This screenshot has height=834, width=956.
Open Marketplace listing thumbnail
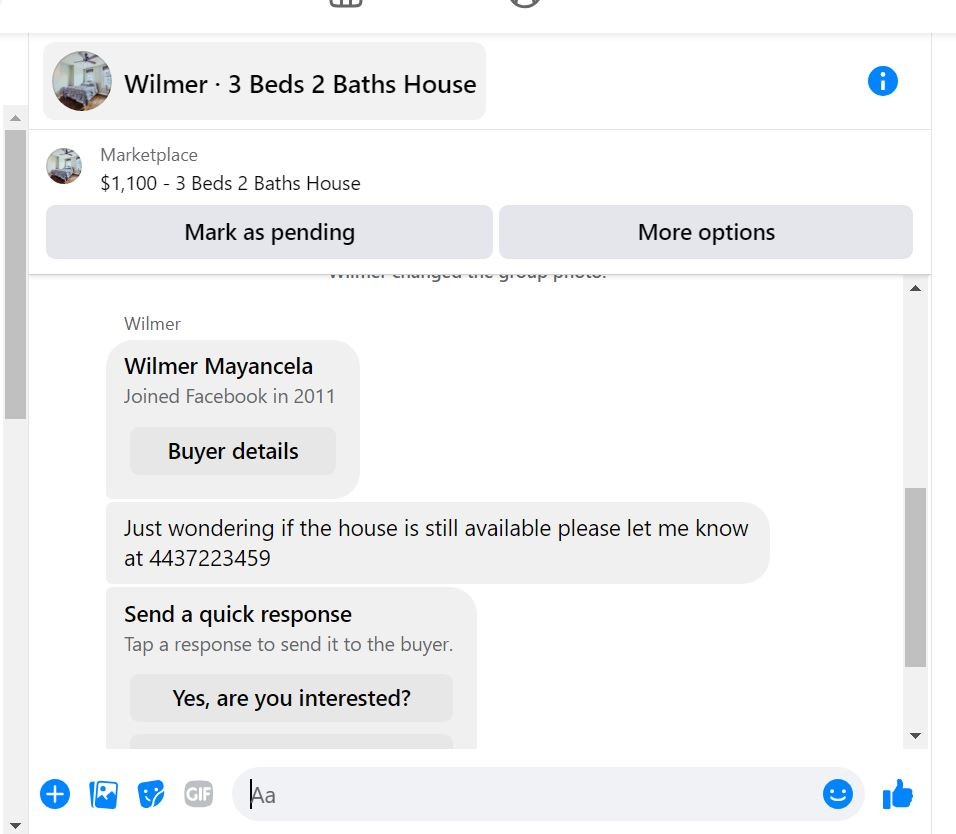click(x=64, y=166)
